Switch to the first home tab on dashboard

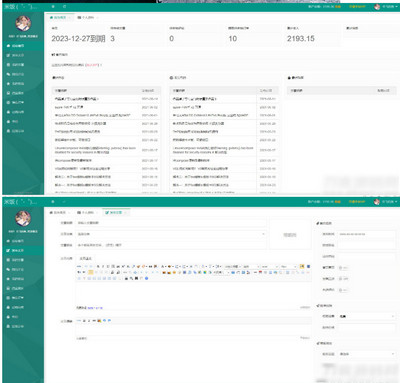click(x=59, y=17)
